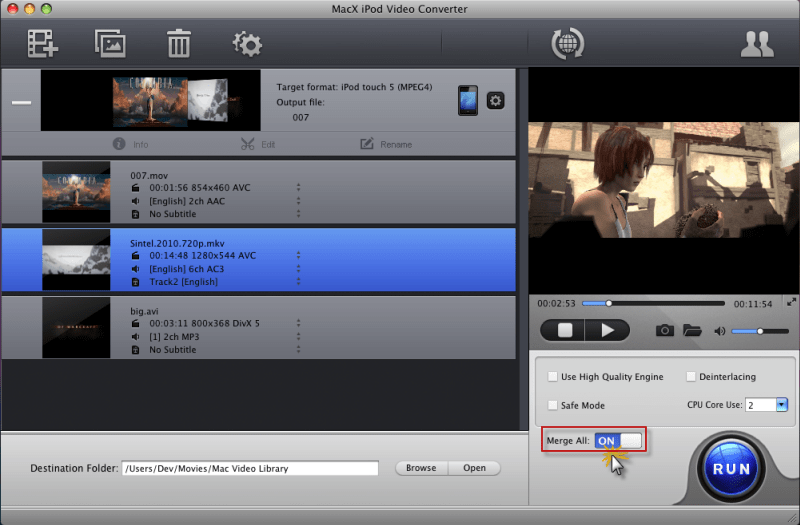This screenshot has width=800, height=525.
Task: Click the file name big.avi
Action: [x=144, y=311]
